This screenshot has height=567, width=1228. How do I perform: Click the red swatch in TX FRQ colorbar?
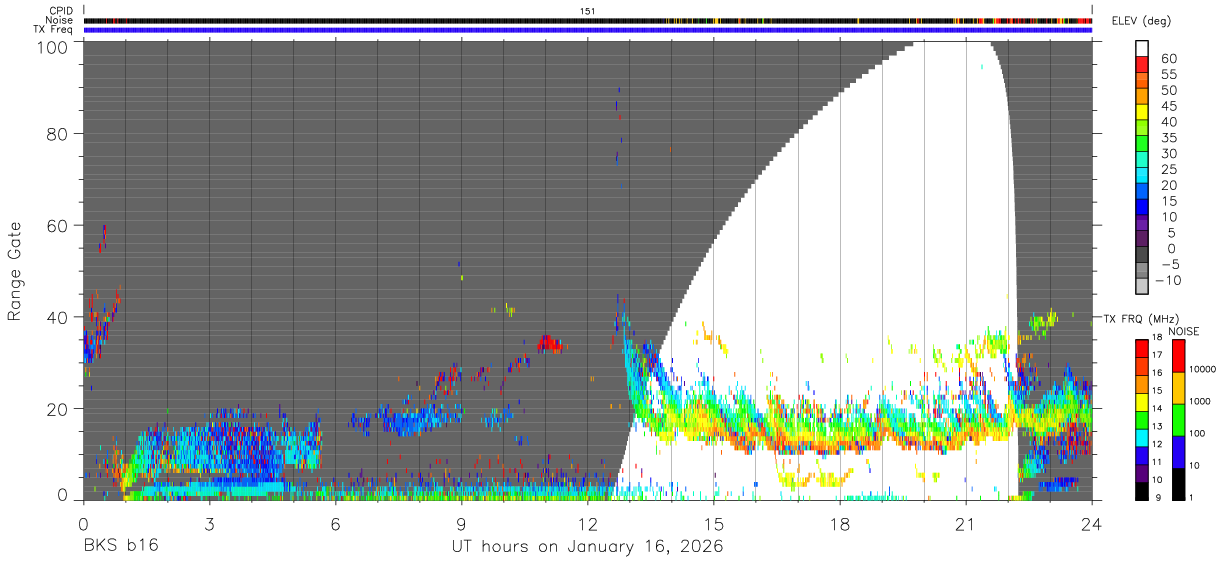(1142, 347)
